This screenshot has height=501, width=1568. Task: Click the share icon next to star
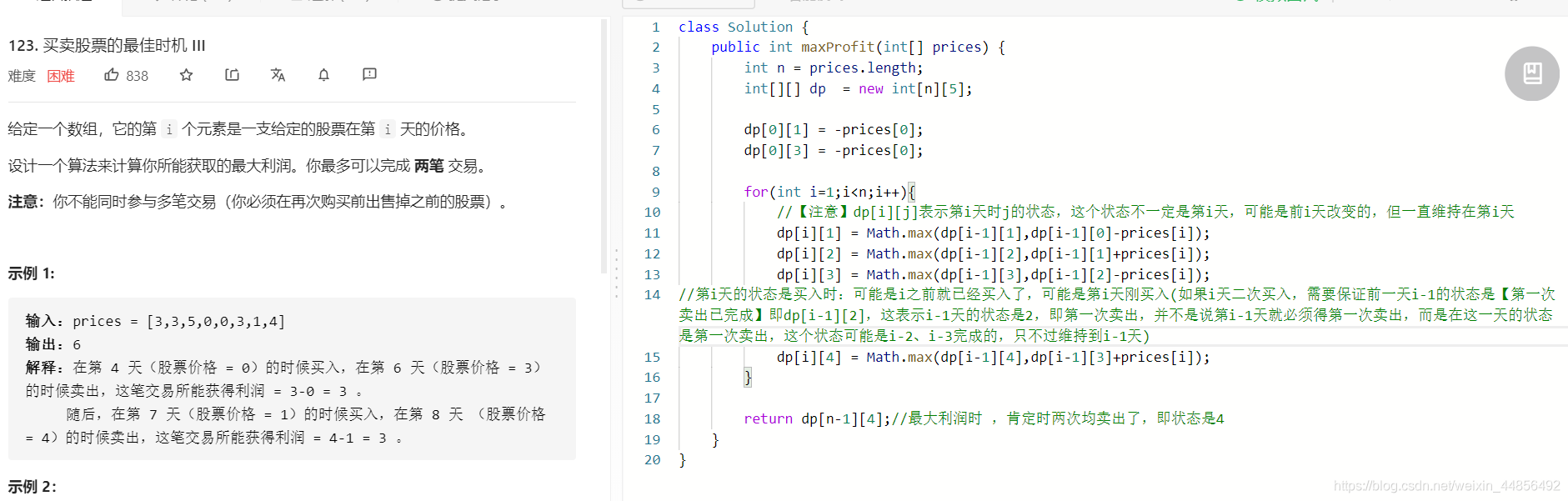(232, 75)
